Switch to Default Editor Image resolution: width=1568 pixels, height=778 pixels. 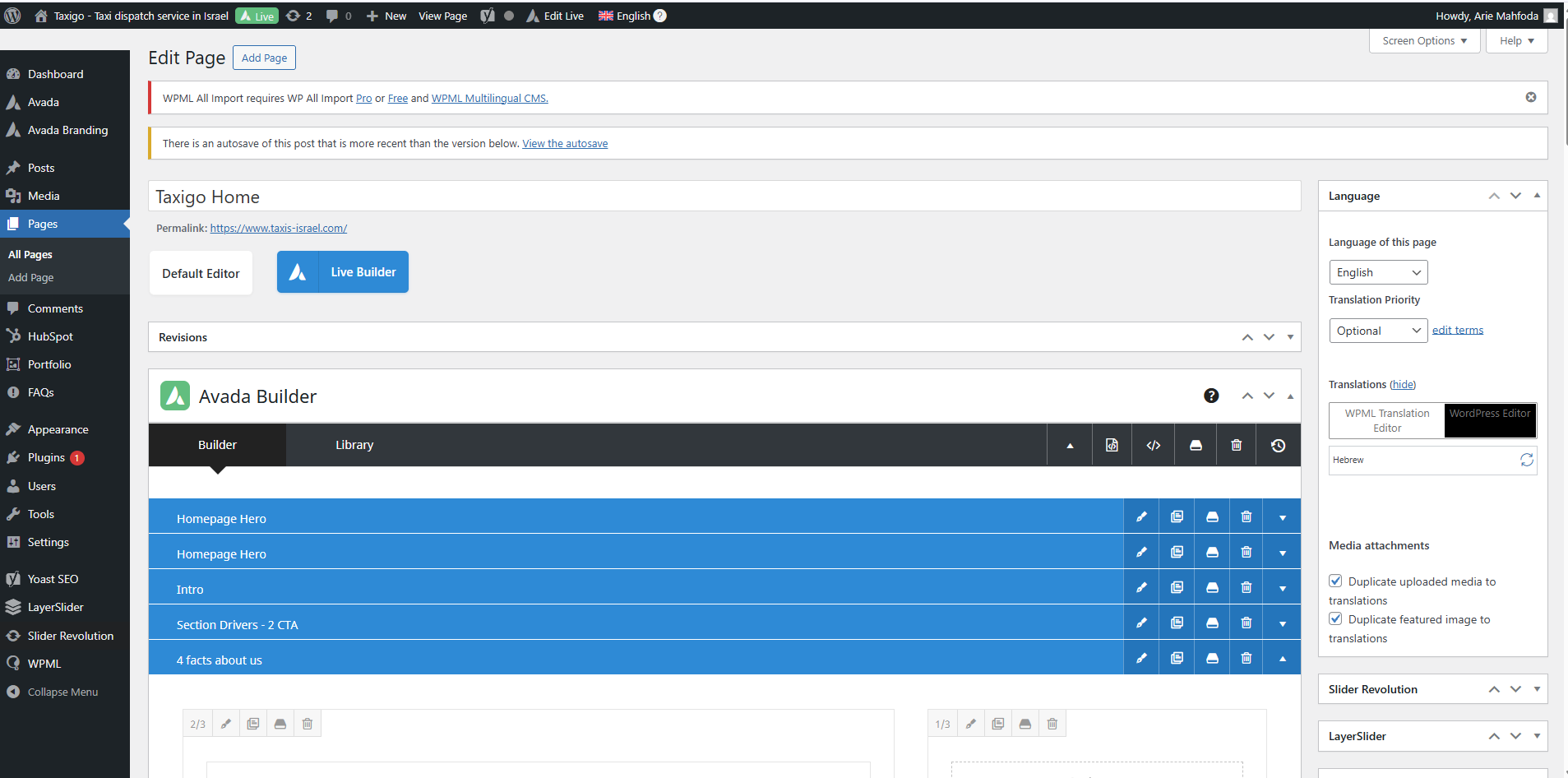[x=201, y=273]
